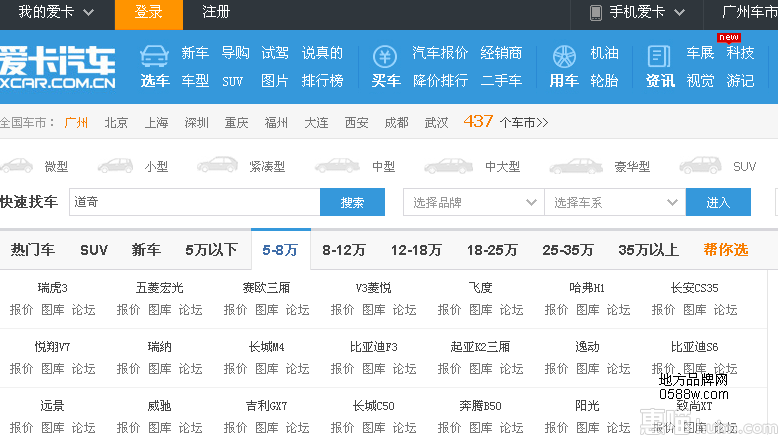Viewport: 778px width, 435px height.
Task: Open the 瑞虎3 car model
Action: (x=52, y=288)
